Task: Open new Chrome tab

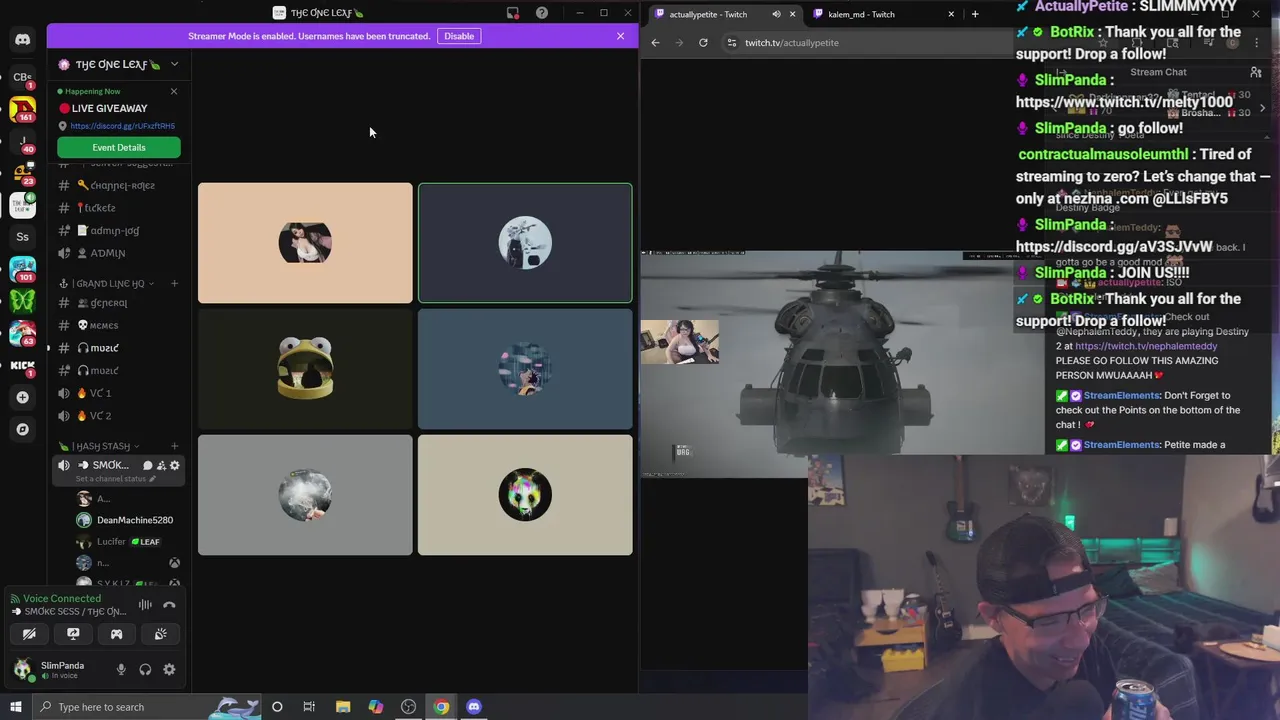Action: 975,14
